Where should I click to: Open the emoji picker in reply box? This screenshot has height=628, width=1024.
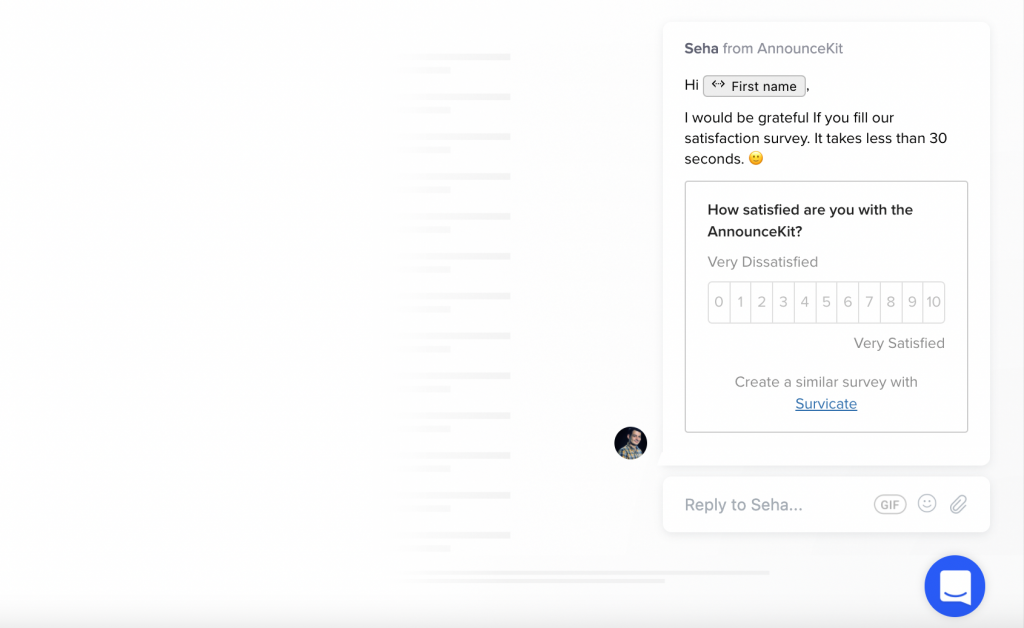pyautogui.click(x=927, y=503)
